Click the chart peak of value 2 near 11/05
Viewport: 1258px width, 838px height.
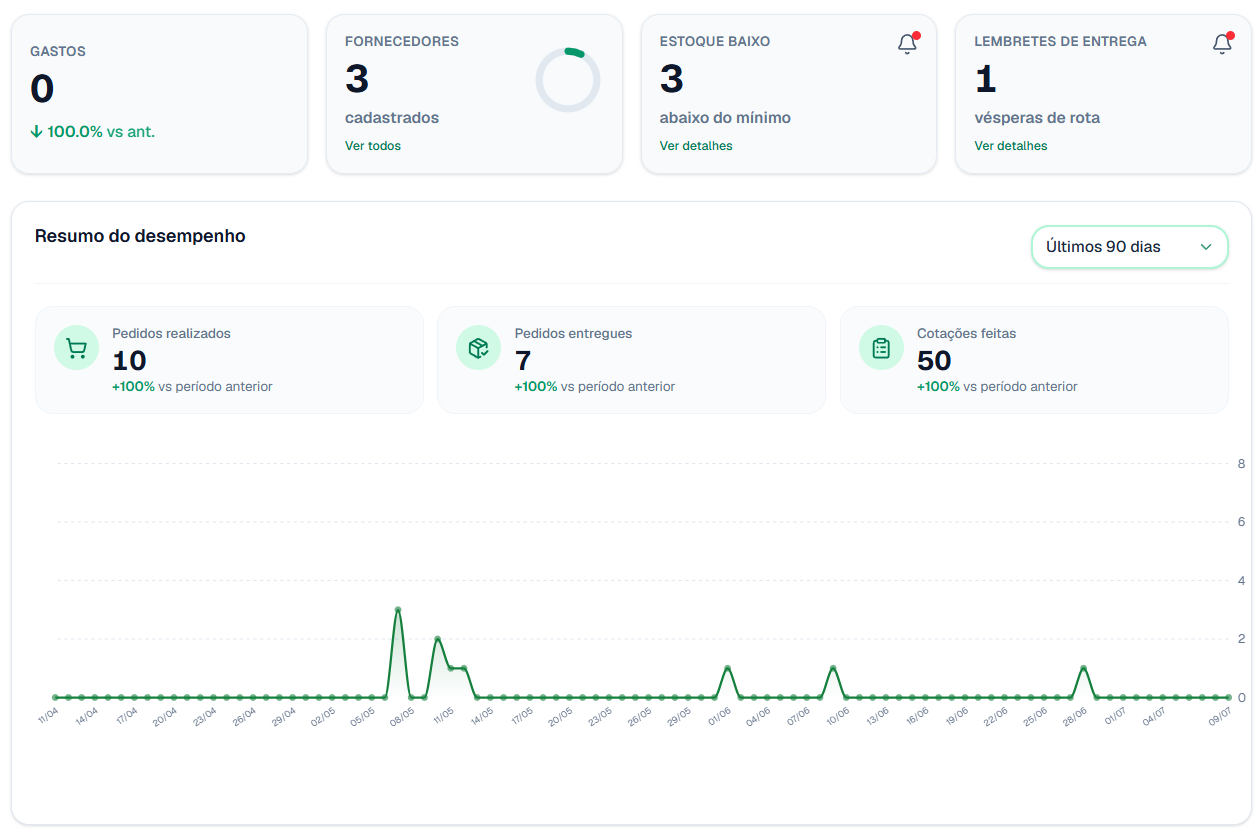click(x=438, y=638)
